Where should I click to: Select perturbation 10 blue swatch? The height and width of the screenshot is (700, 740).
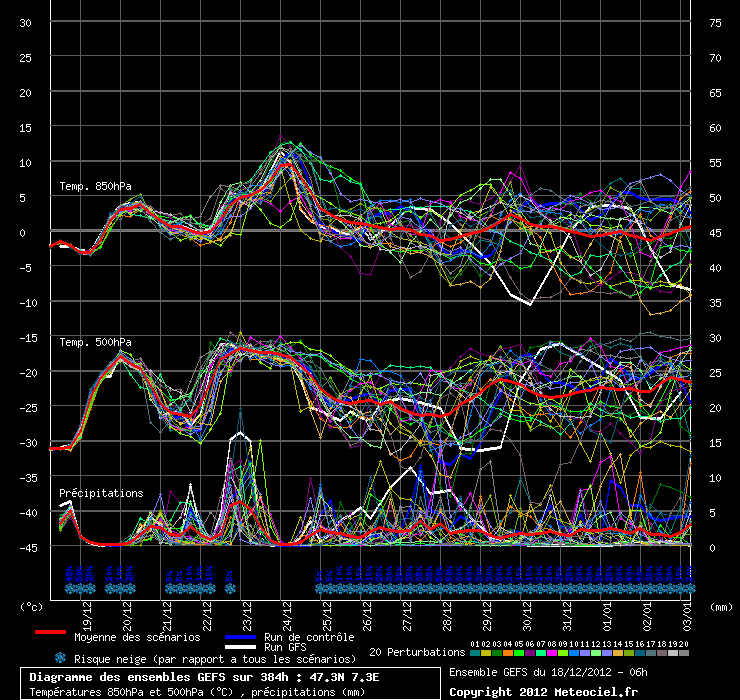tap(574, 652)
